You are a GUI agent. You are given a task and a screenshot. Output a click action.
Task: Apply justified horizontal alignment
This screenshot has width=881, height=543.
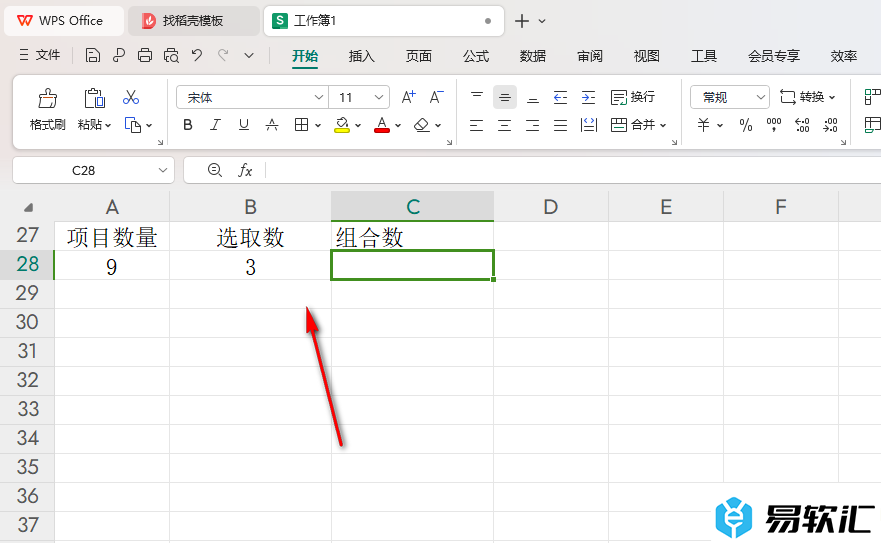point(560,125)
